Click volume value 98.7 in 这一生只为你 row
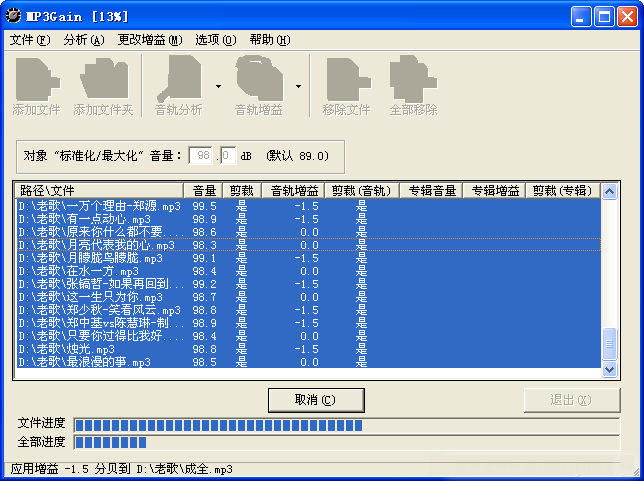Screen dimensions: 644x481 205,297
